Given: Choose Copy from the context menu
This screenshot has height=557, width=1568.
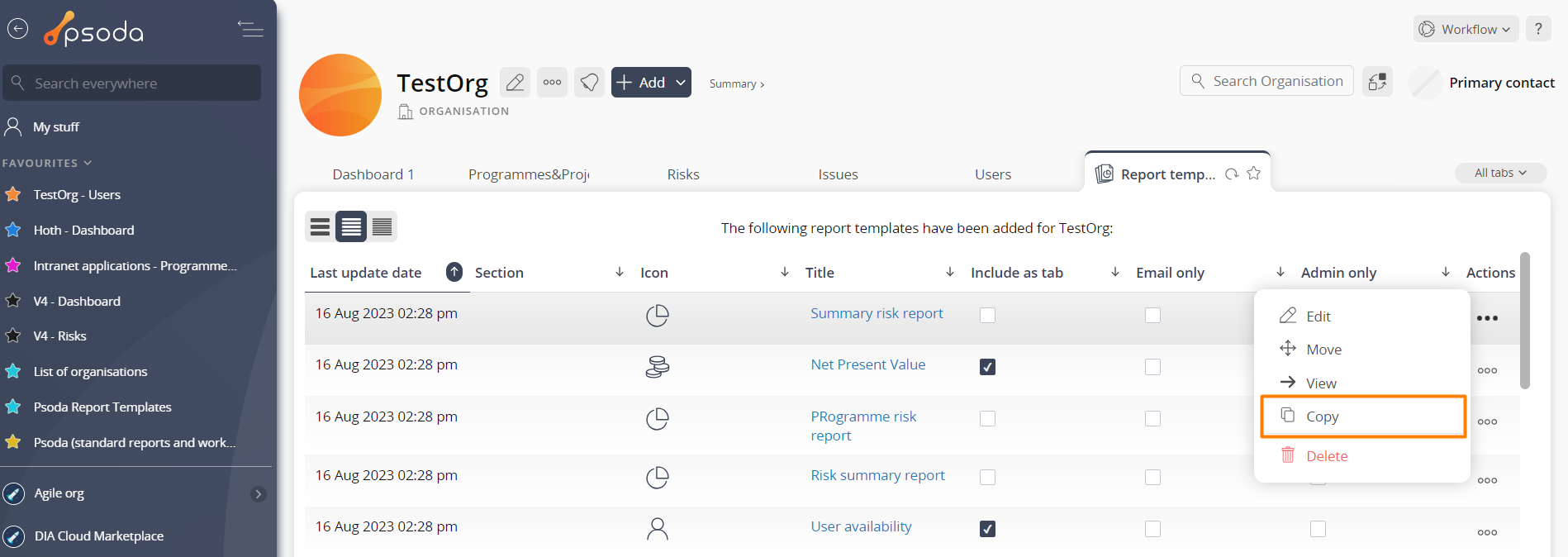Looking at the screenshot, I should point(1363,417).
